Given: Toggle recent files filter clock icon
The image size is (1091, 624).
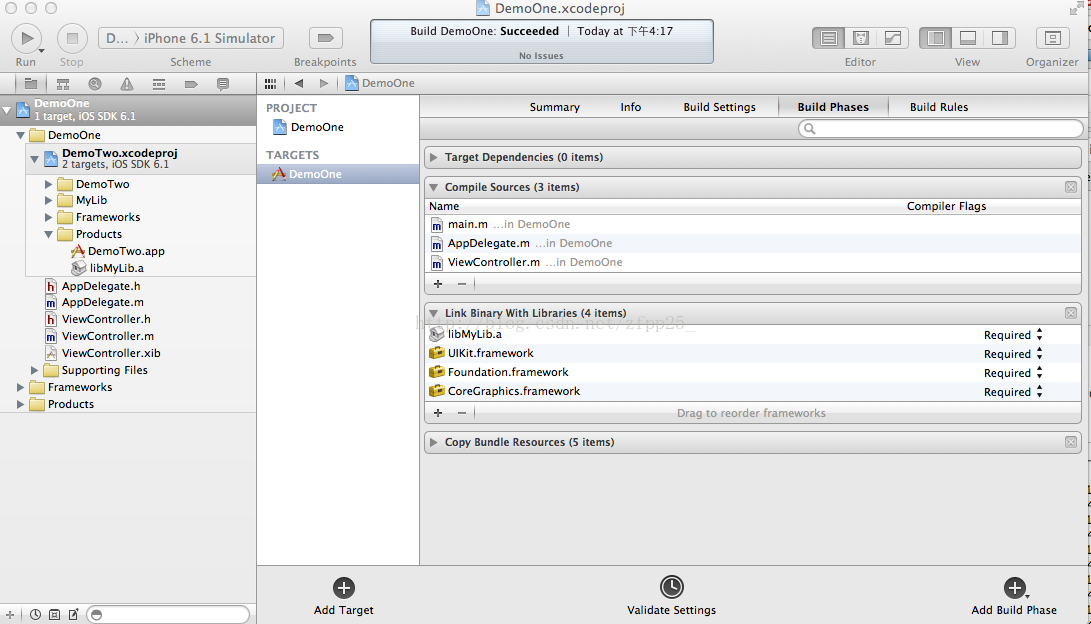Looking at the screenshot, I should tap(35, 615).
